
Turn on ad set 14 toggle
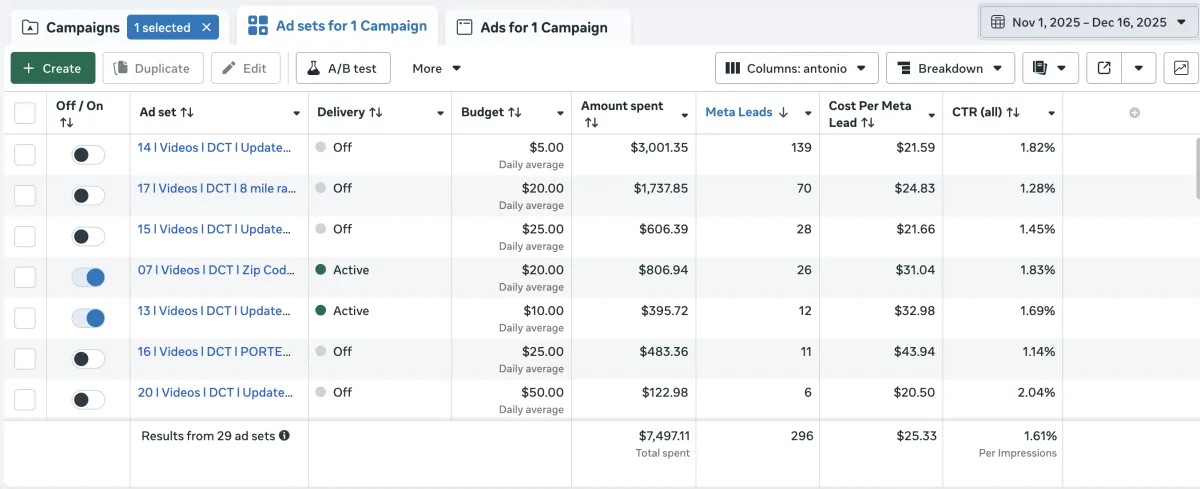pos(88,155)
